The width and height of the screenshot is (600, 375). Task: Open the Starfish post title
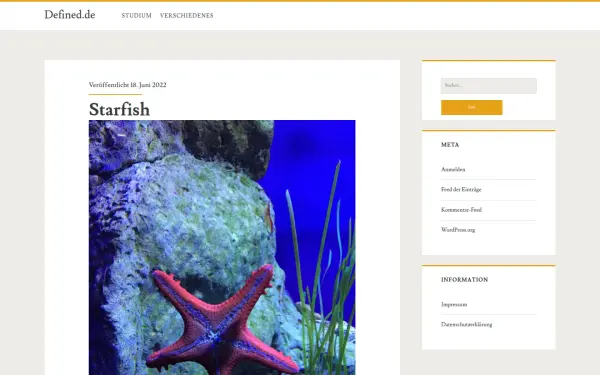point(119,109)
